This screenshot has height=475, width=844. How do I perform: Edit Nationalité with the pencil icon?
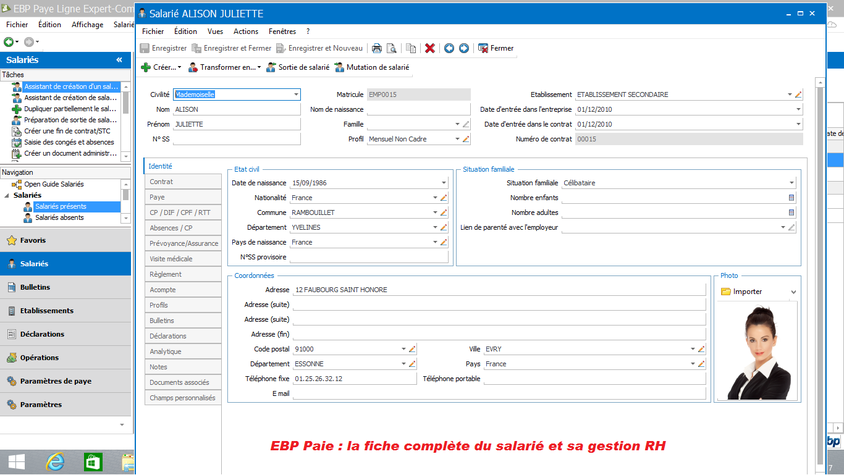[x=444, y=198]
